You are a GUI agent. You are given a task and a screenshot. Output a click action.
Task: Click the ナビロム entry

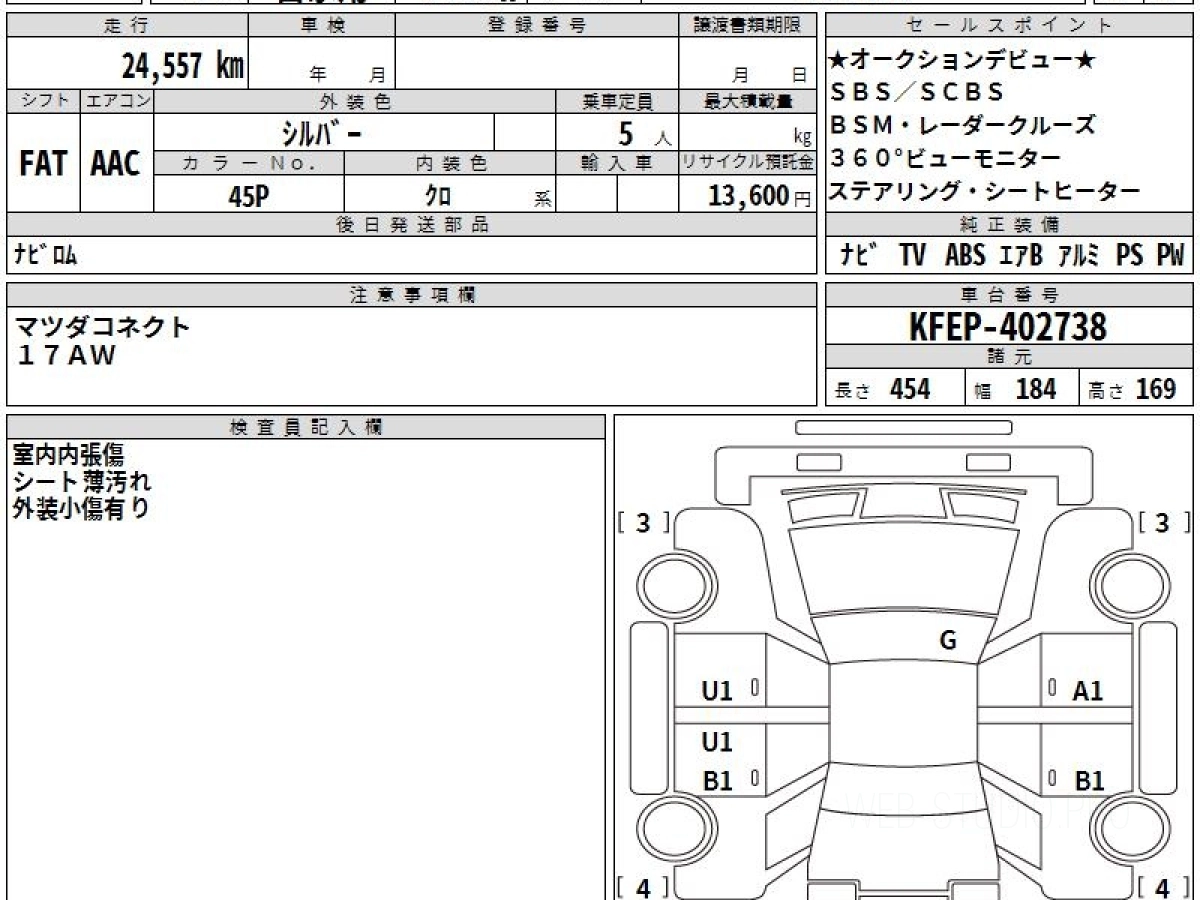pos(45,255)
